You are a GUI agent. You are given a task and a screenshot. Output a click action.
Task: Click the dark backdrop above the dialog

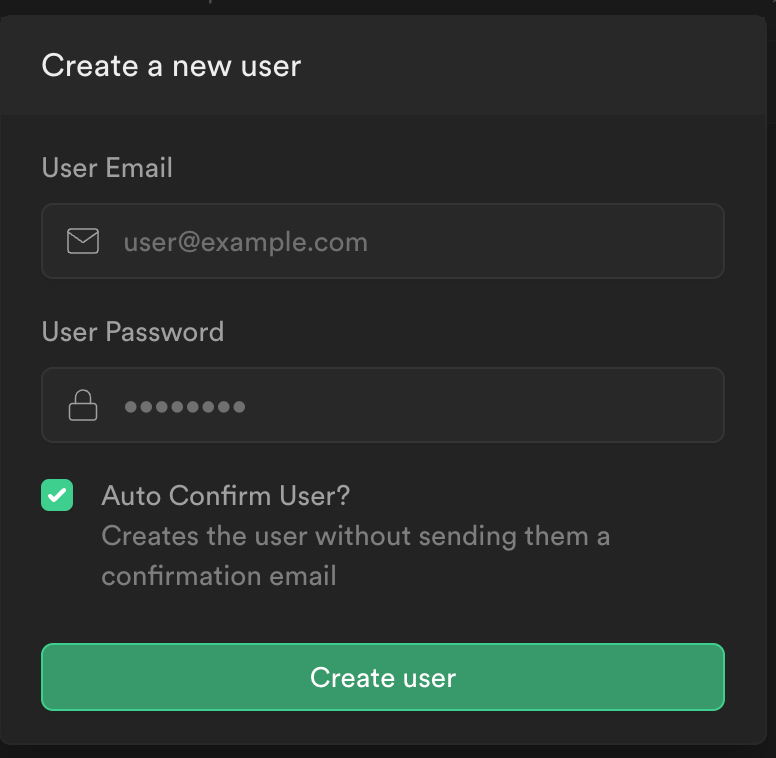pyautogui.click(x=400, y=6)
